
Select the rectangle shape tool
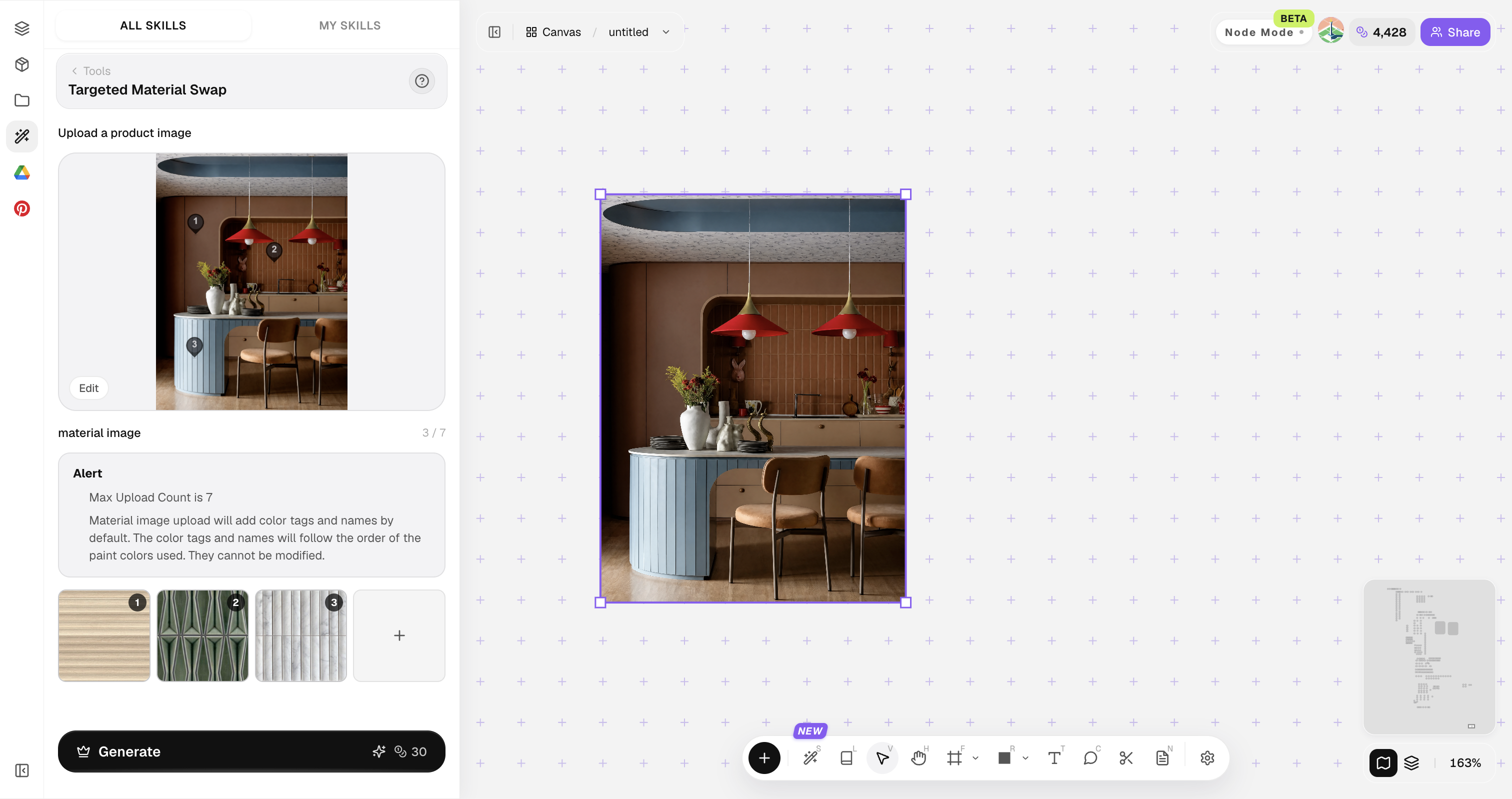(x=1004, y=758)
